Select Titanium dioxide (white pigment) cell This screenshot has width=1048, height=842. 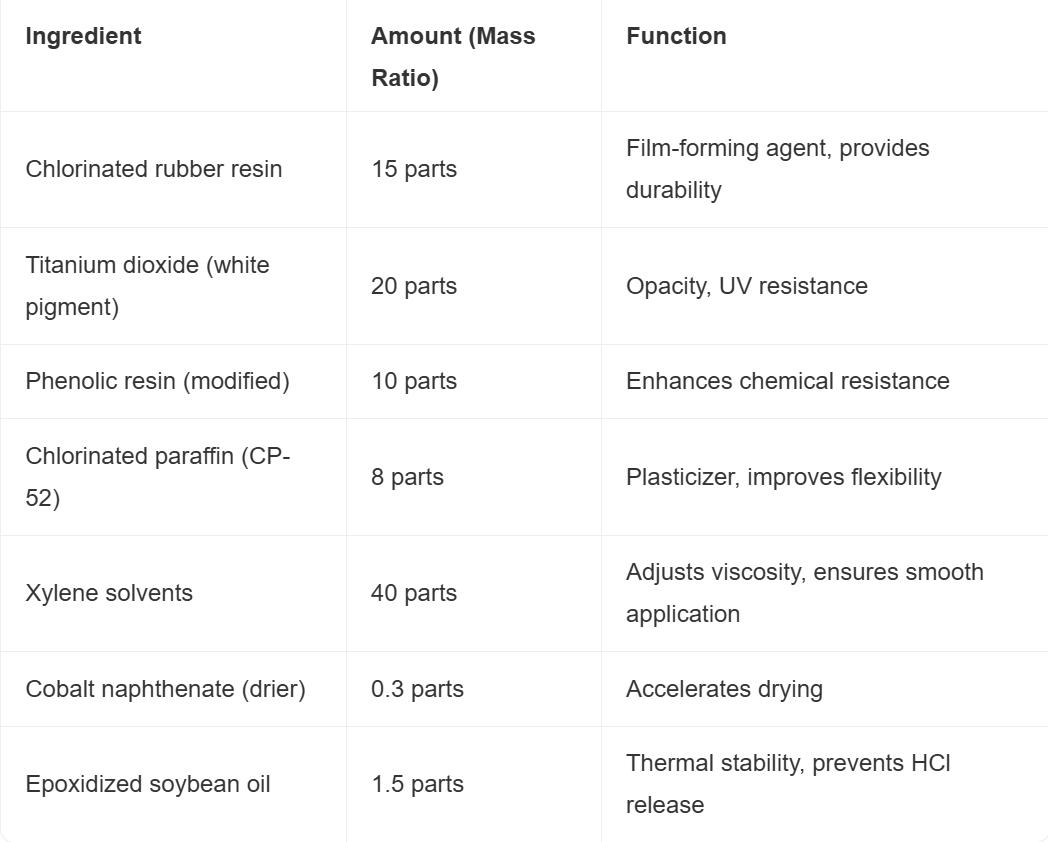pyautogui.click(x=147, y=286)
